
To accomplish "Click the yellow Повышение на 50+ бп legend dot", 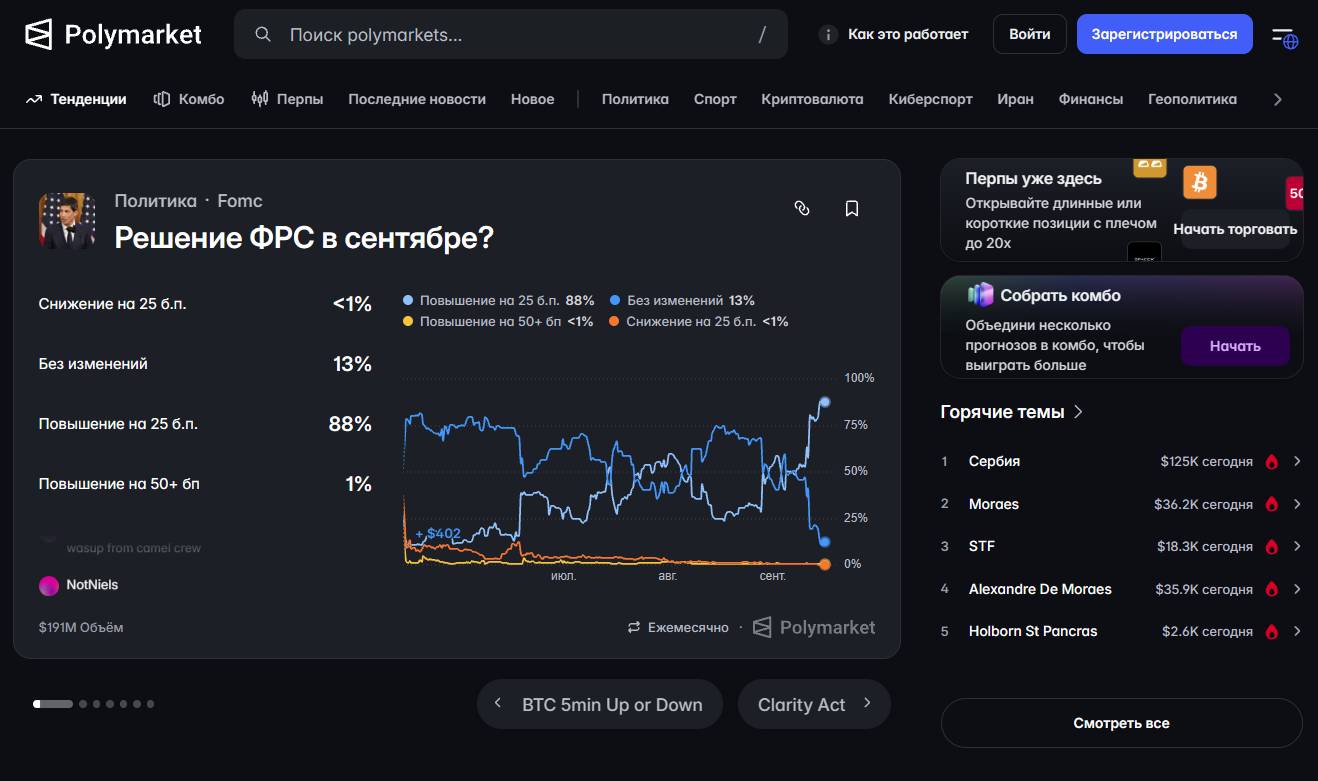I will [x=407, y=321].
